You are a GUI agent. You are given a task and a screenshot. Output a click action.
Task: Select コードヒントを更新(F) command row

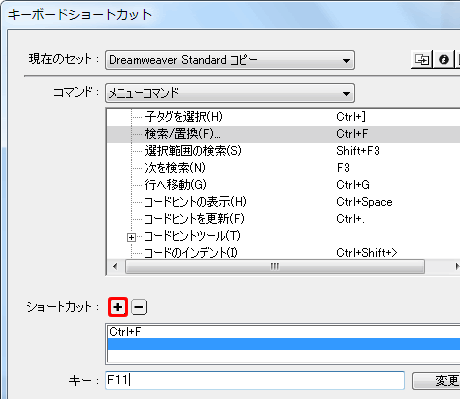click(x=283, y=219)
